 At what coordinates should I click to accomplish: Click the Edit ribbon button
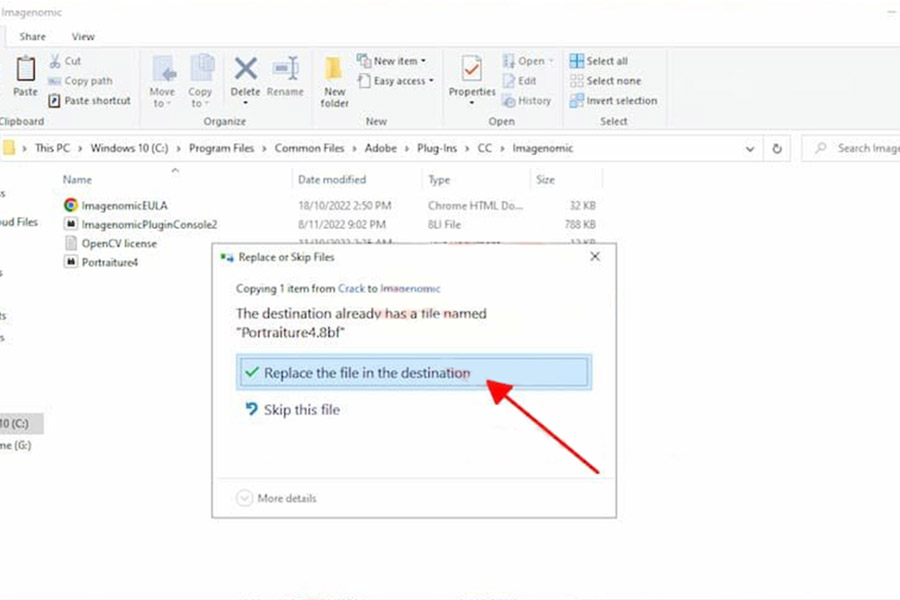pyautogui.click(x=519, y=81)
